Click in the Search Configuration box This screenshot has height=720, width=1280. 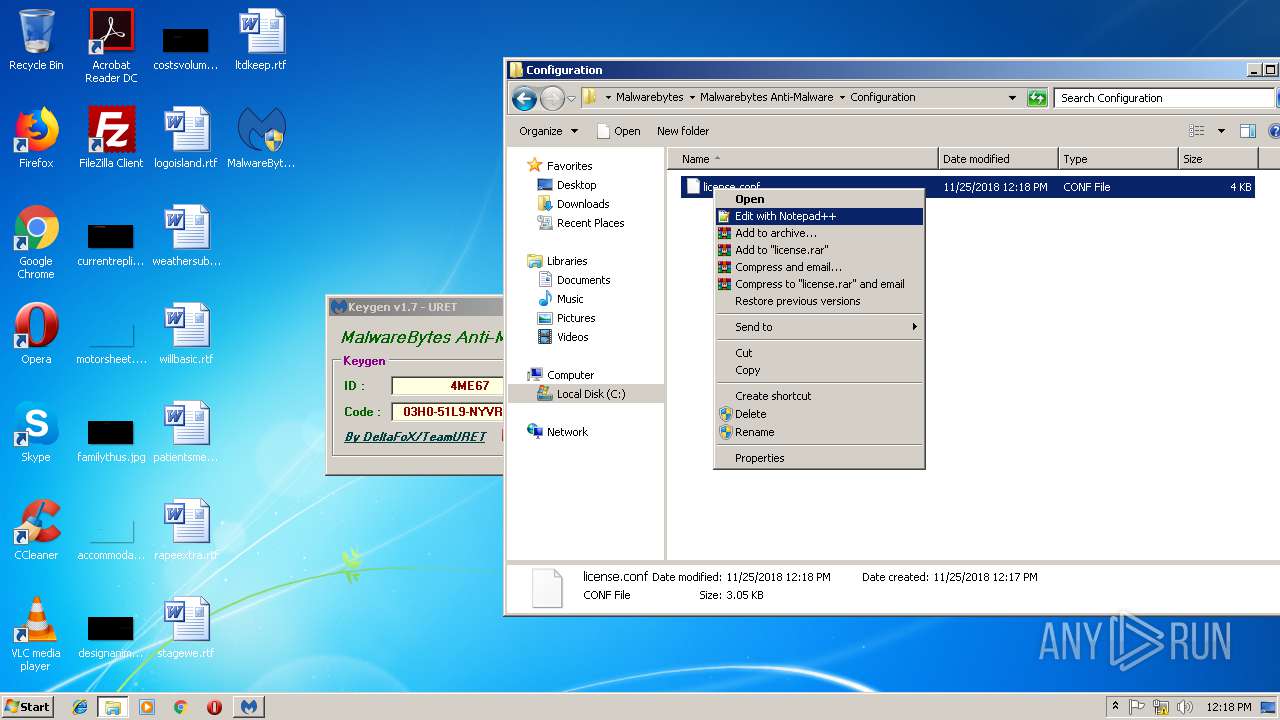[1164, 98]
